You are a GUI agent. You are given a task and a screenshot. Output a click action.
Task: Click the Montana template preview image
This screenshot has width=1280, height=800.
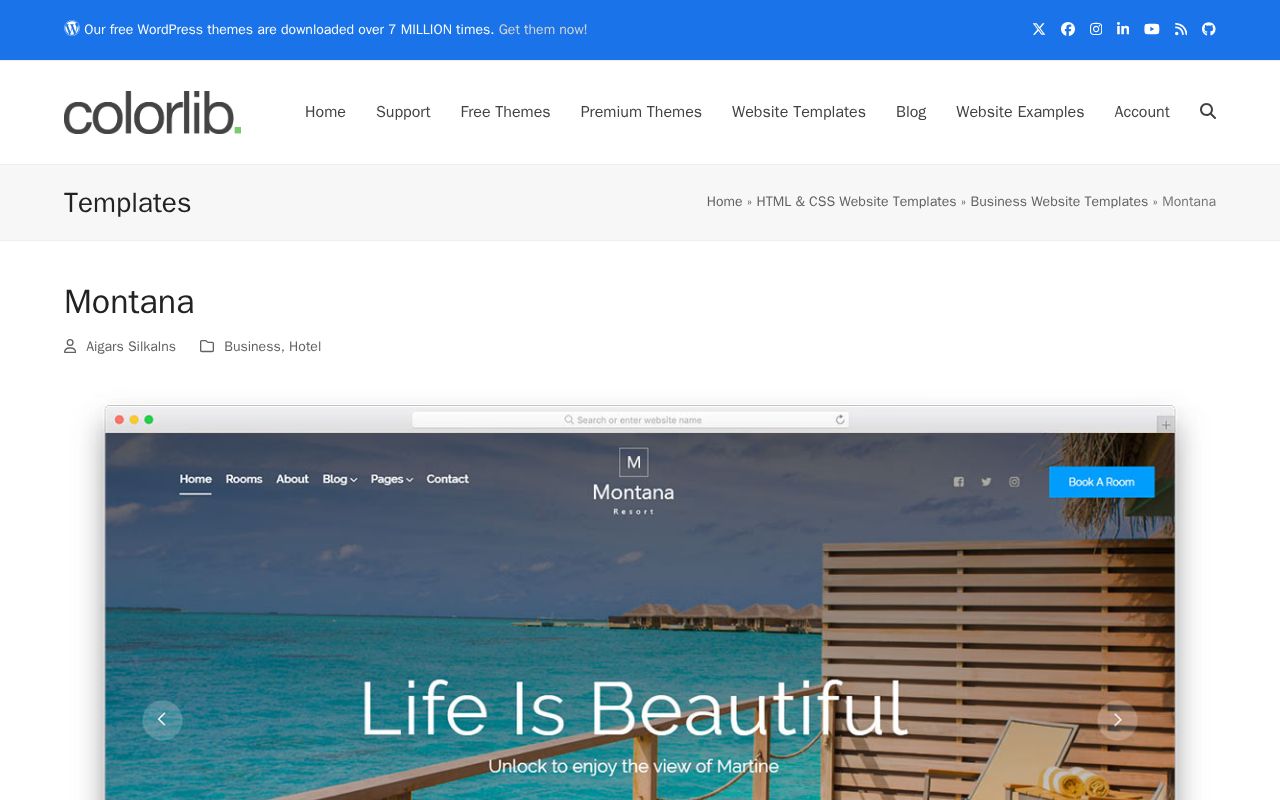click(640, 602)
